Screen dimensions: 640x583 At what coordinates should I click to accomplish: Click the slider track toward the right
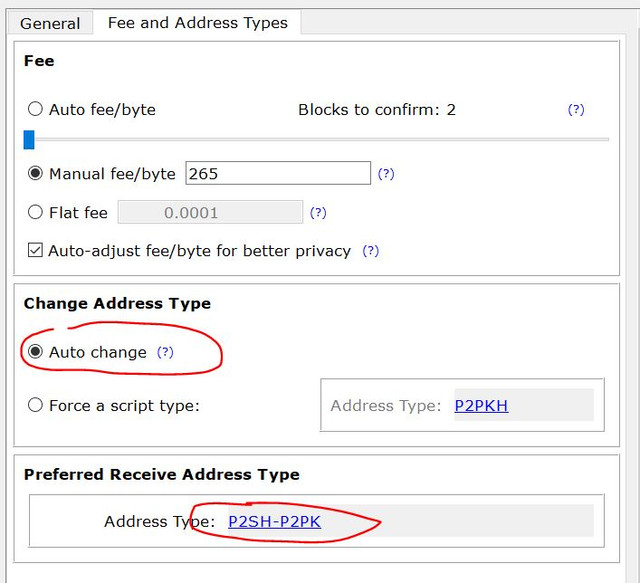click(490, 140)
